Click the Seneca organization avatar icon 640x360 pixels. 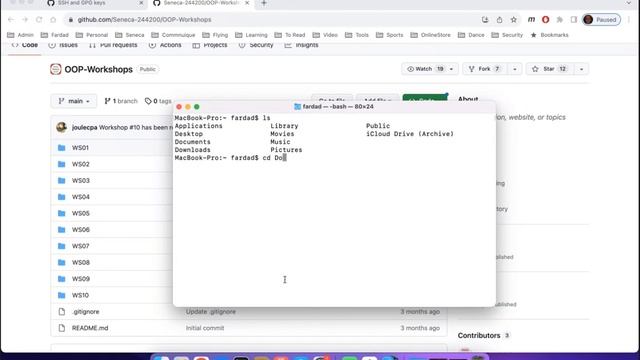pyautogui.click(x=56, y=69)
